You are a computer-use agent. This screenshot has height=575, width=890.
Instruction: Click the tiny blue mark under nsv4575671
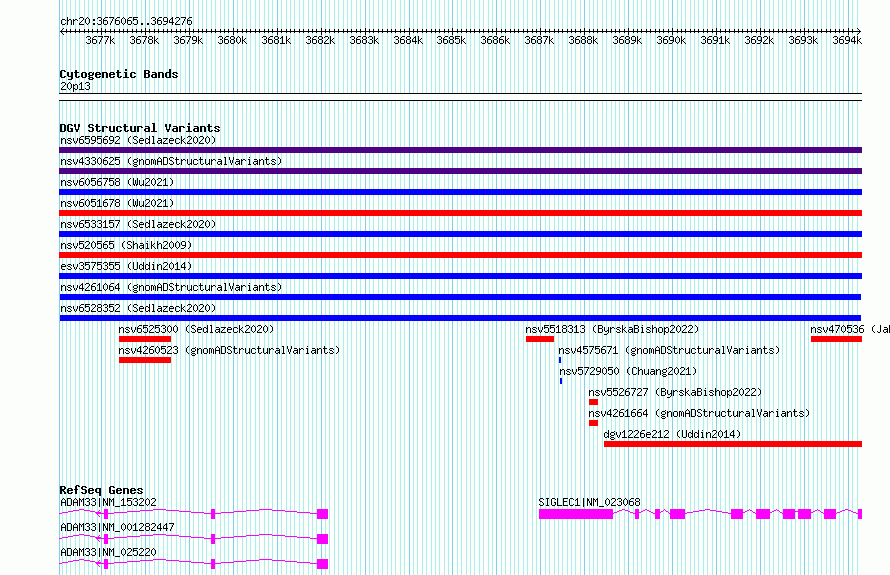(x=560, y=360)
